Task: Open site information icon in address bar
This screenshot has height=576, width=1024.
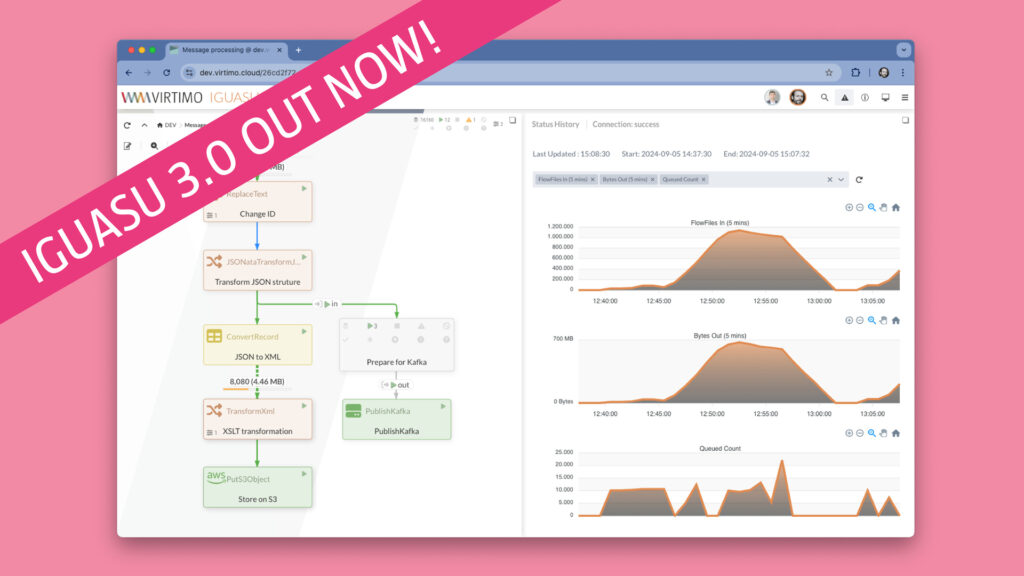Action: [189, 72]
